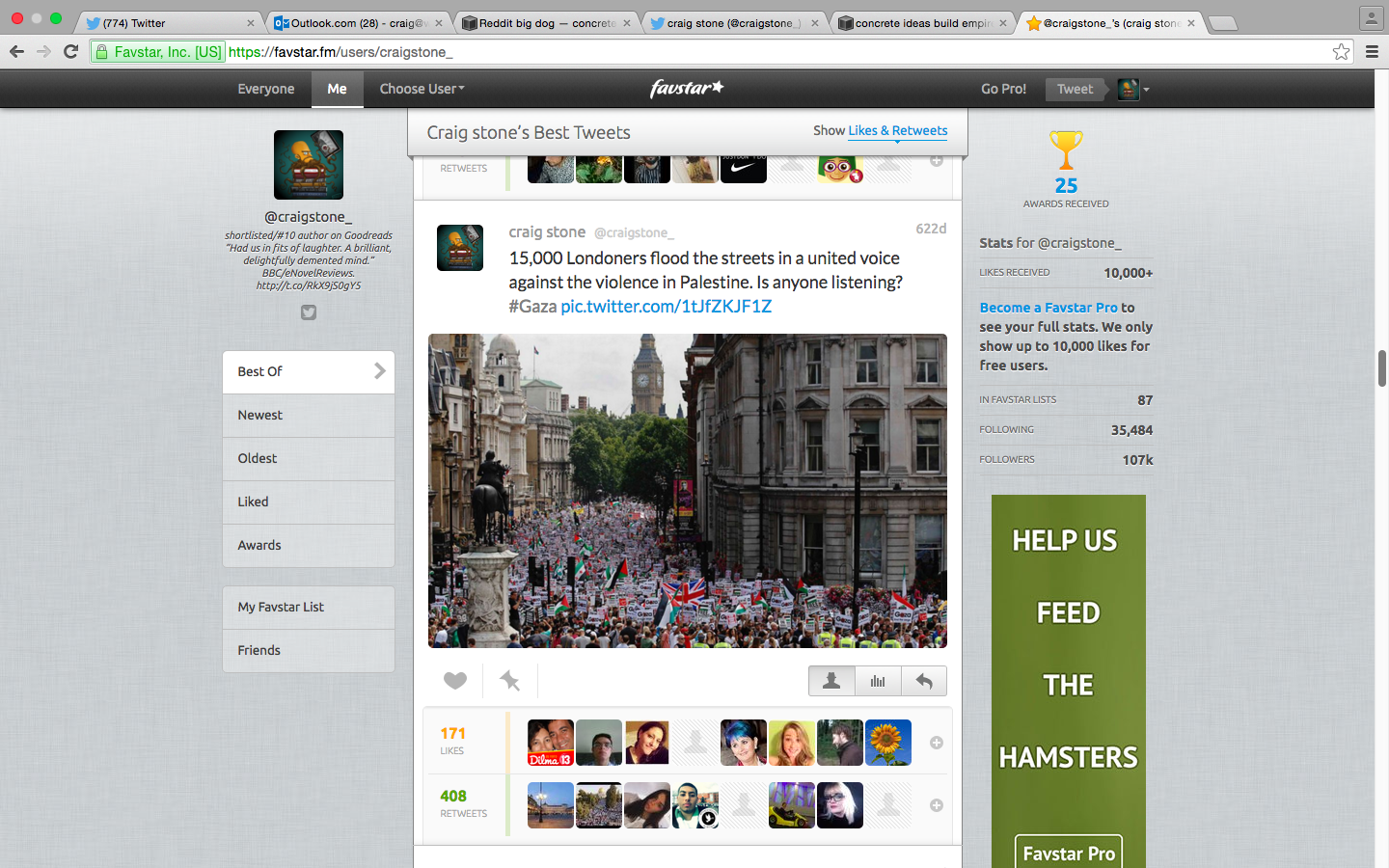
Task: Click the tweet author avatar
Action: [x=460, y=248]
